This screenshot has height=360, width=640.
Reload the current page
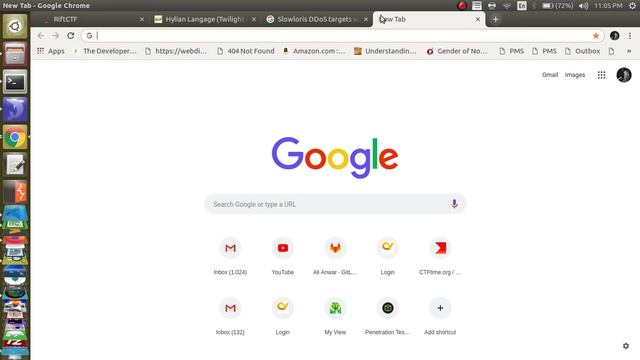click(71, 36)
